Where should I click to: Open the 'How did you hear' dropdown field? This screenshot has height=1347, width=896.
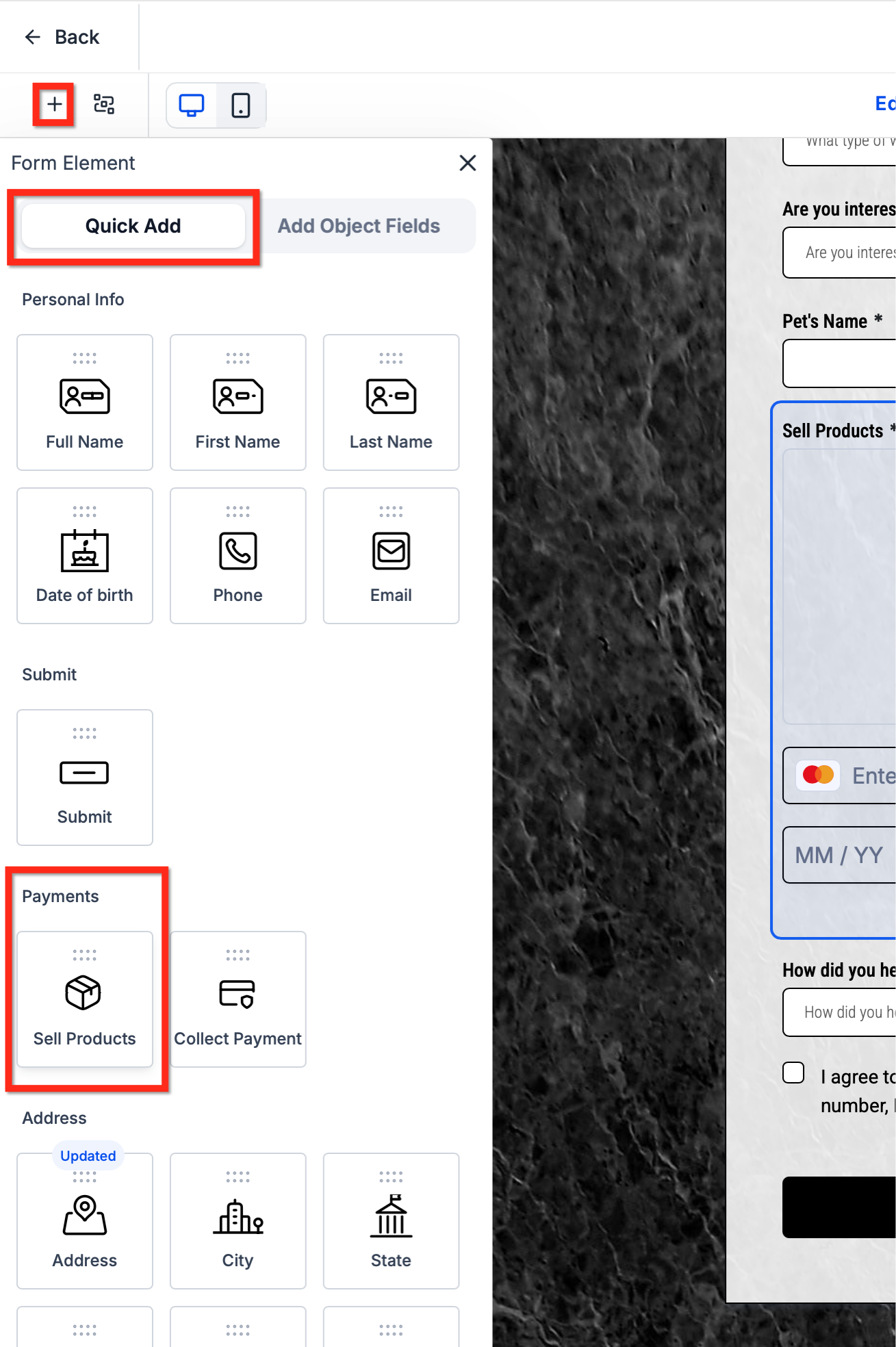coord(839,1012)
